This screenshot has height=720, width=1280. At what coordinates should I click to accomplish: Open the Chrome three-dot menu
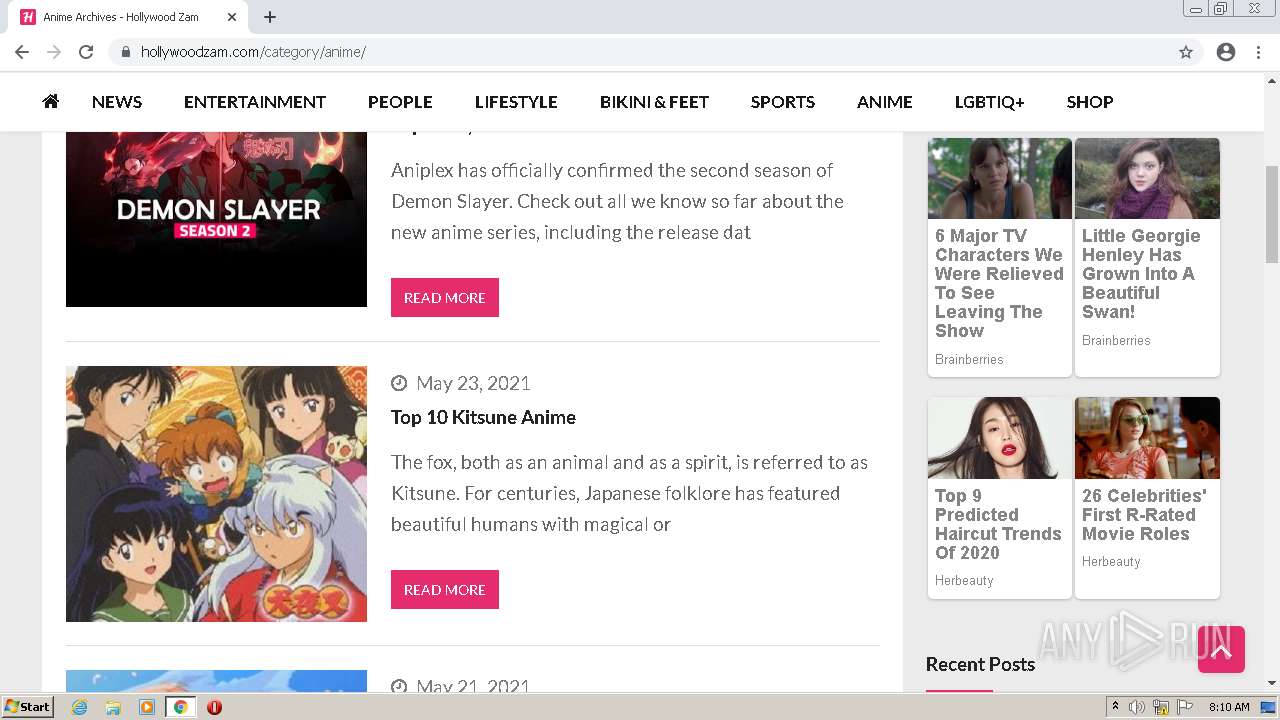(1258, 52)
